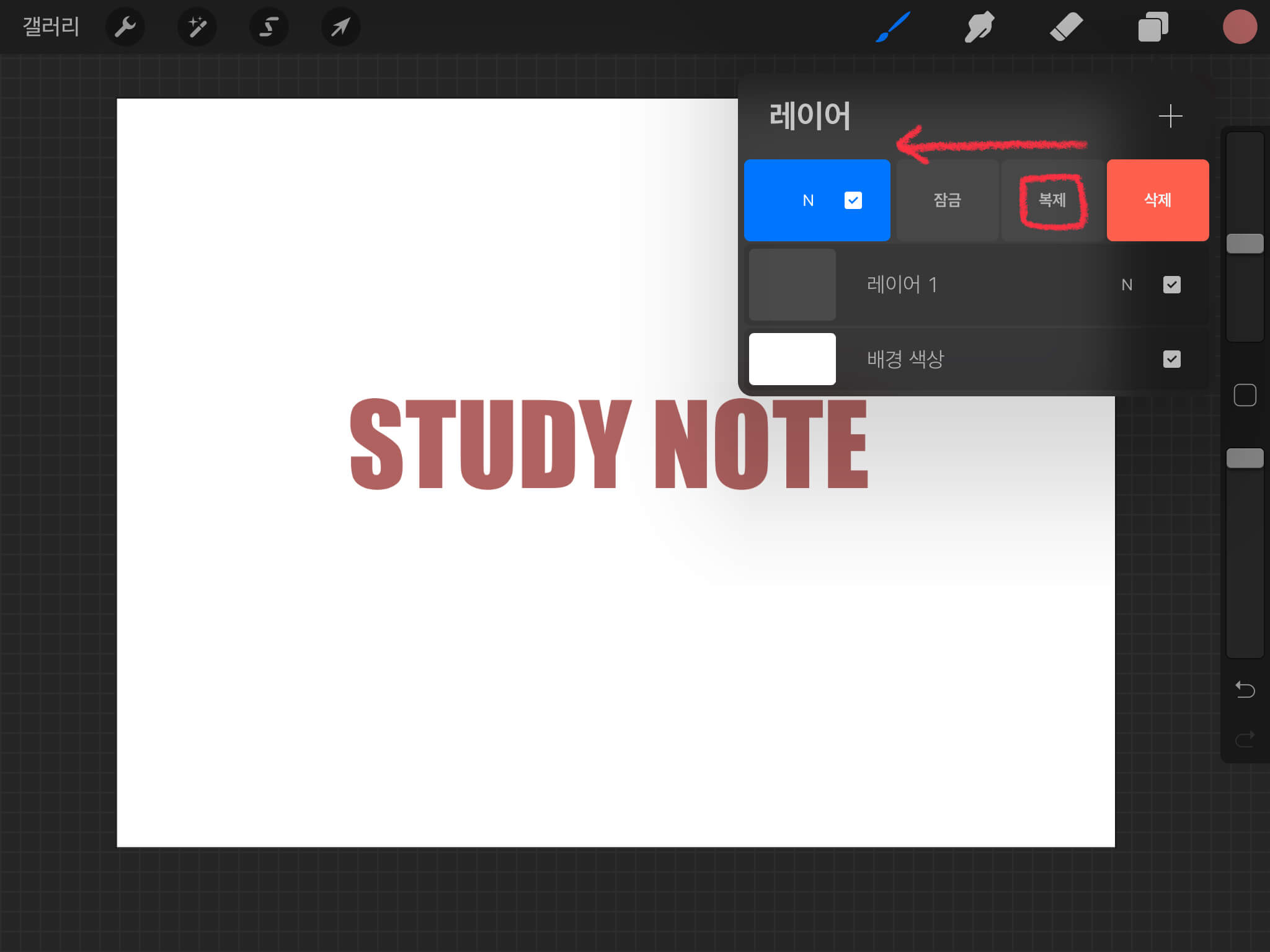
Task: Return to 갤러리 gallery
Action: coord(51,27)
